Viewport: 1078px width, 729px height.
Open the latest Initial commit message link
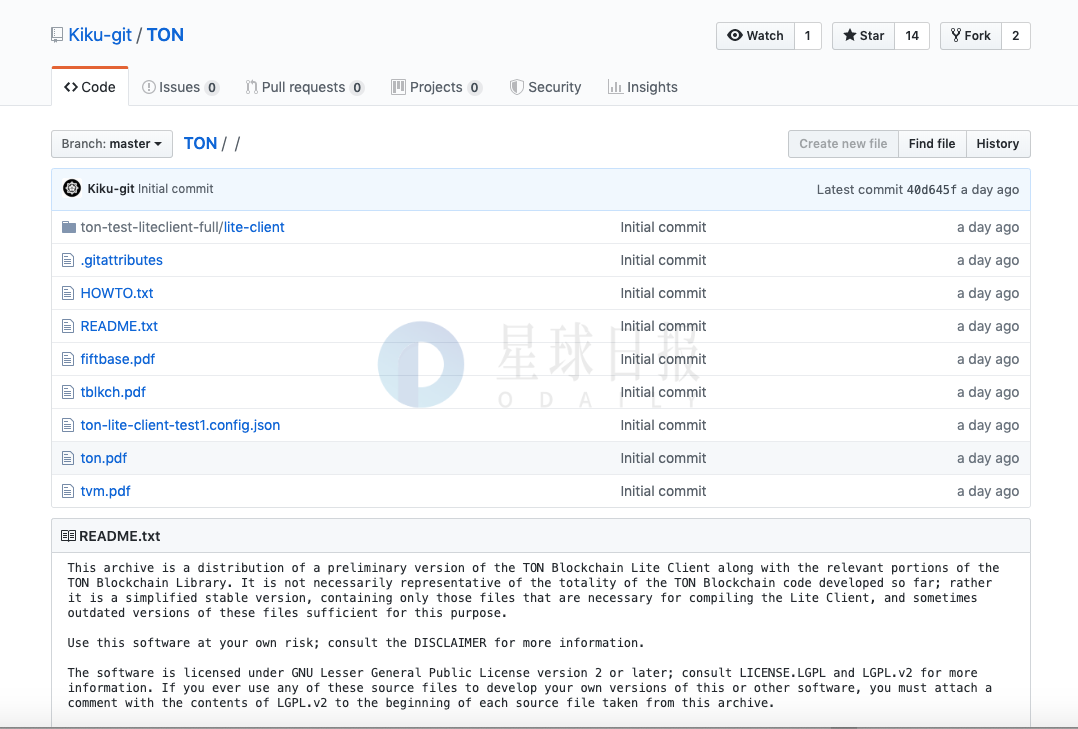(175, 188)
